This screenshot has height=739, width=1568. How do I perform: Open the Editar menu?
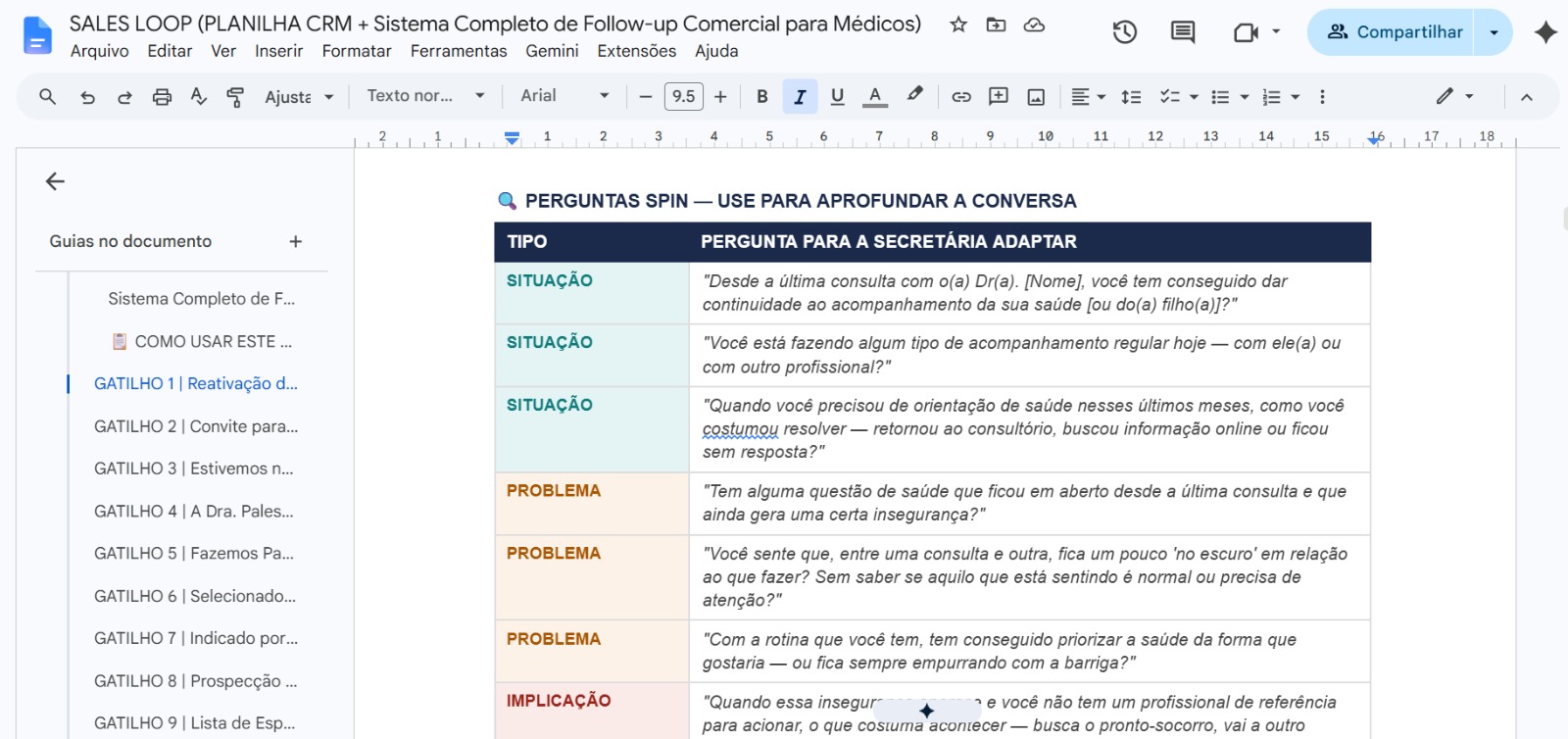coord(170,51)
